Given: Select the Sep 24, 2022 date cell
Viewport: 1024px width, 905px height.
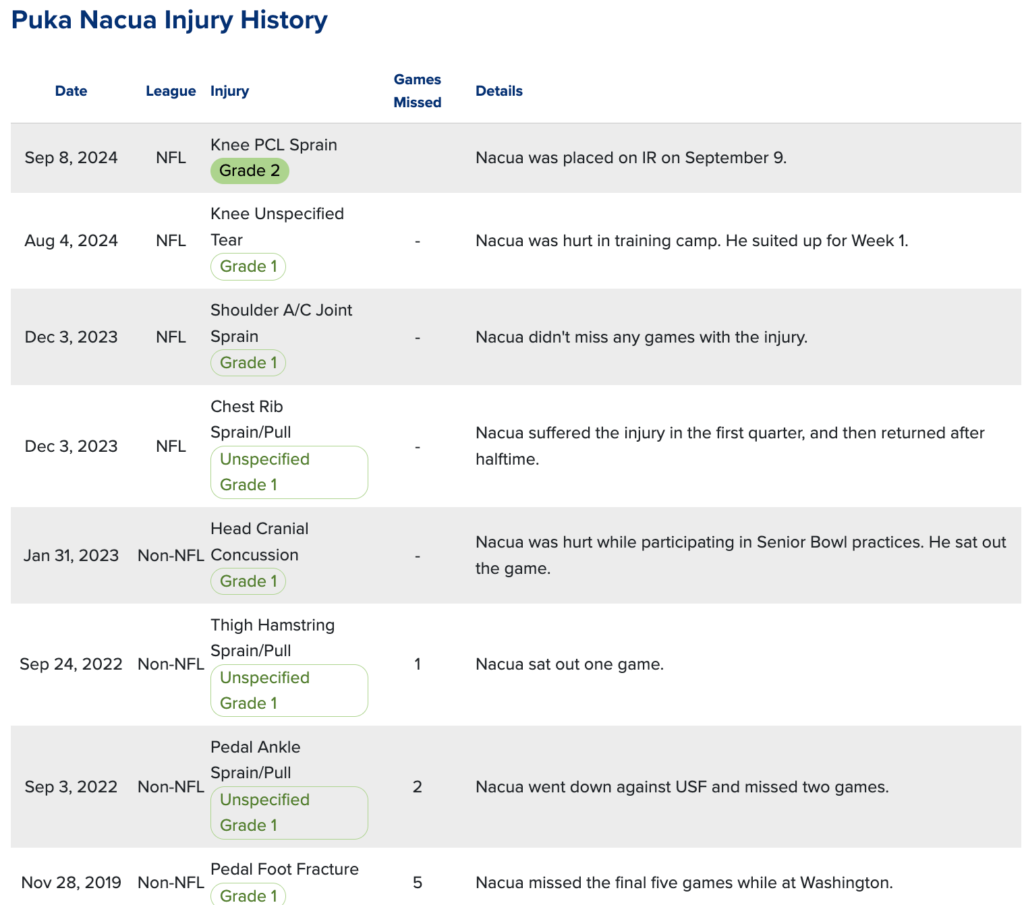Looking at the screenshot, I should click(71, 664).
